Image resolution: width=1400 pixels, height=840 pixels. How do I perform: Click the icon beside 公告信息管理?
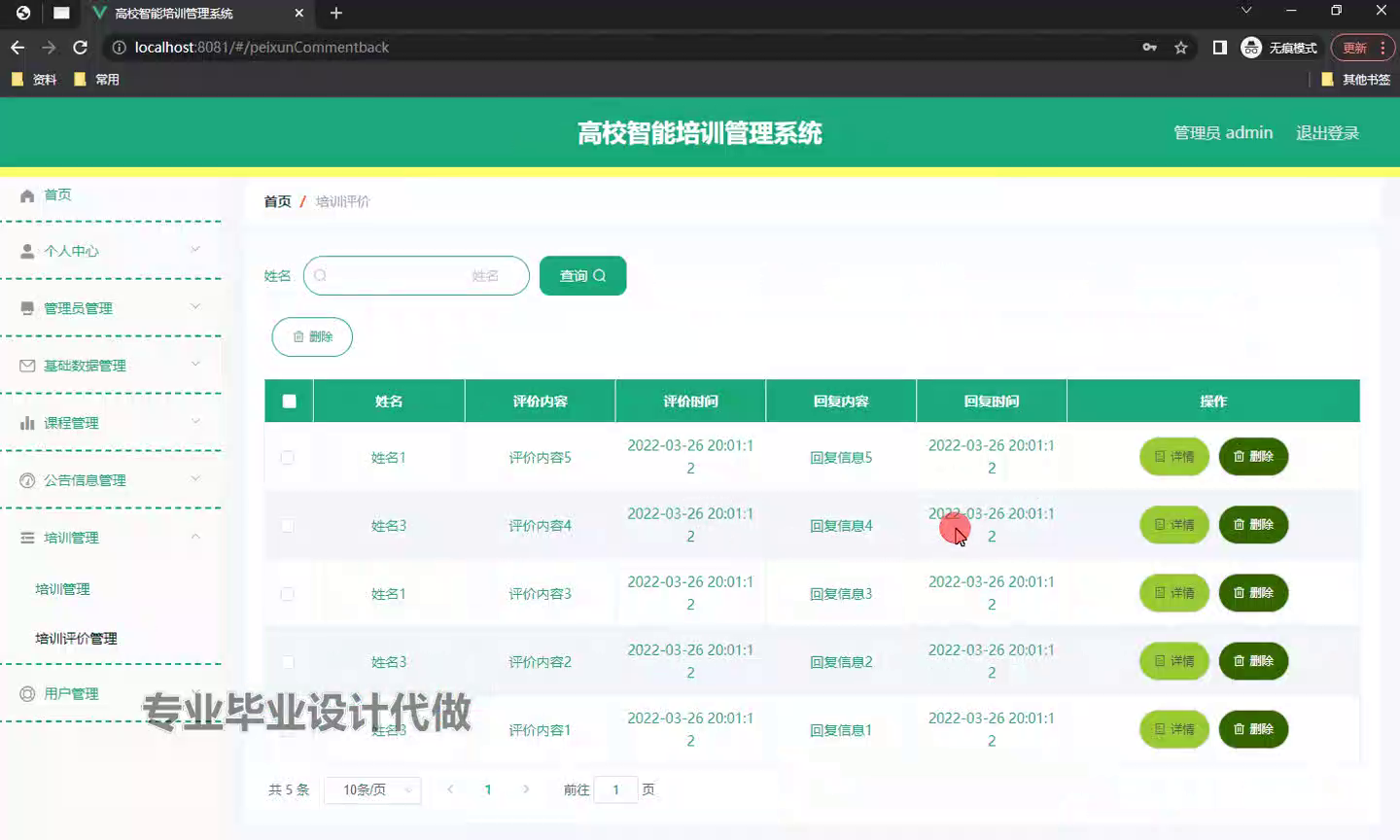click(27, 480)
